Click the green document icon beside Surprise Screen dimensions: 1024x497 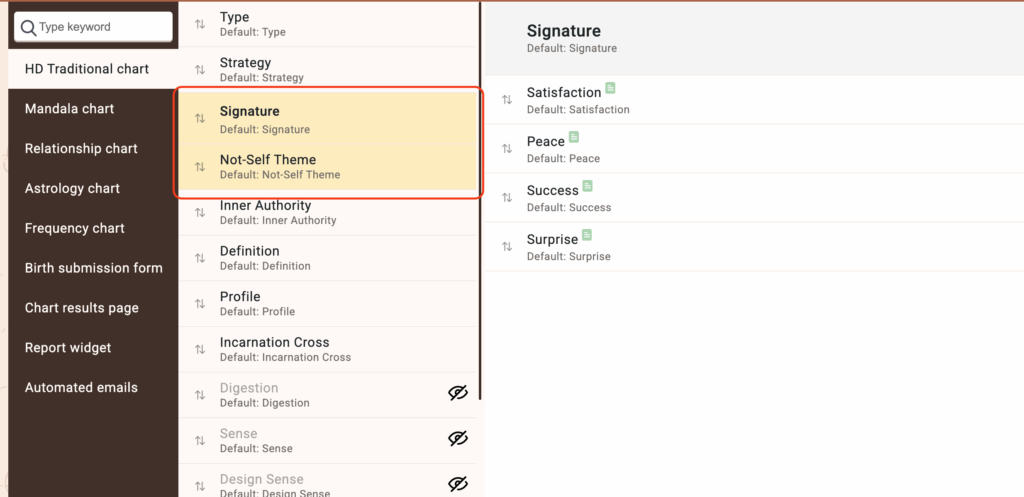(587, 235)
